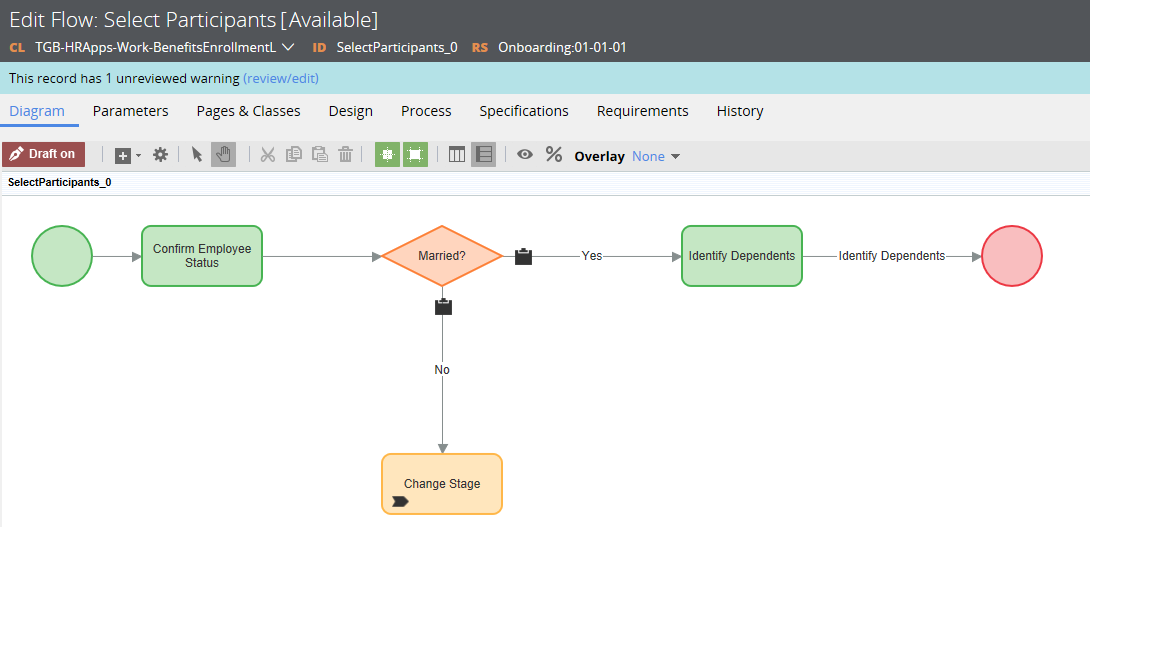Toggle the Draft on button
1152x648 pixels.
click(x=43, y=154)
